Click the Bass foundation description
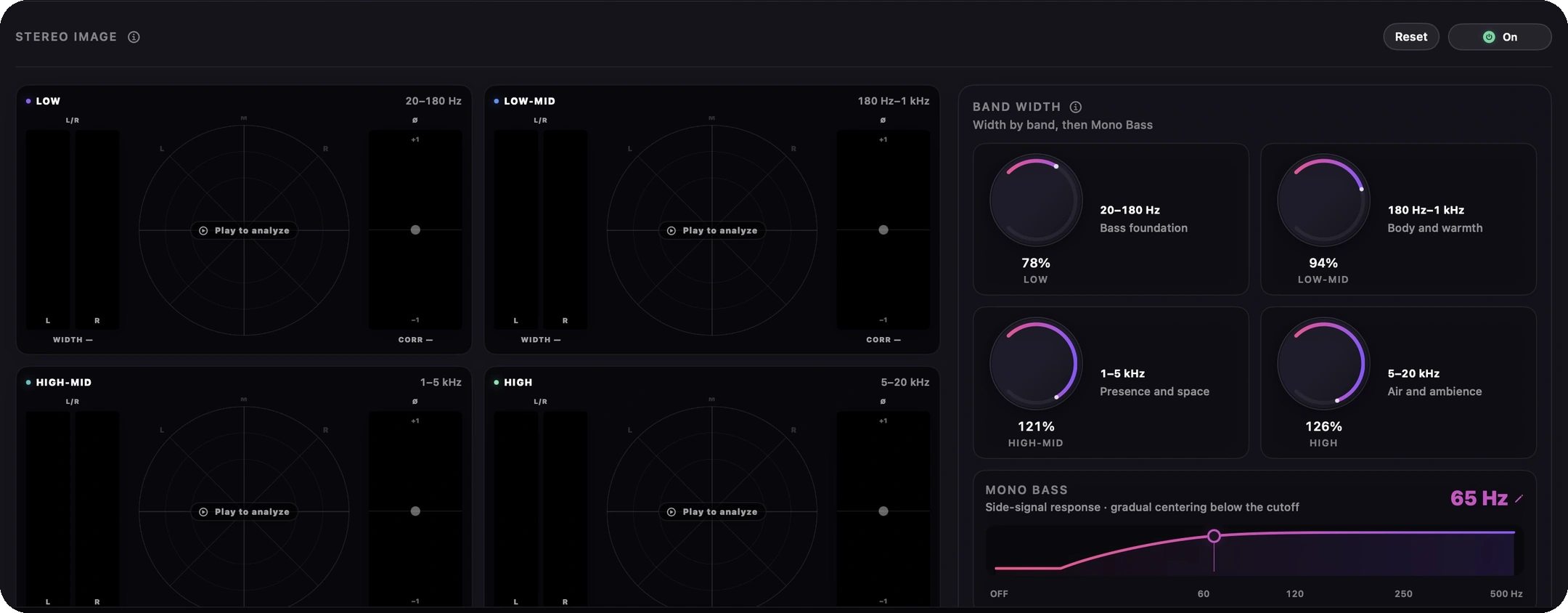 [1143, 228]
